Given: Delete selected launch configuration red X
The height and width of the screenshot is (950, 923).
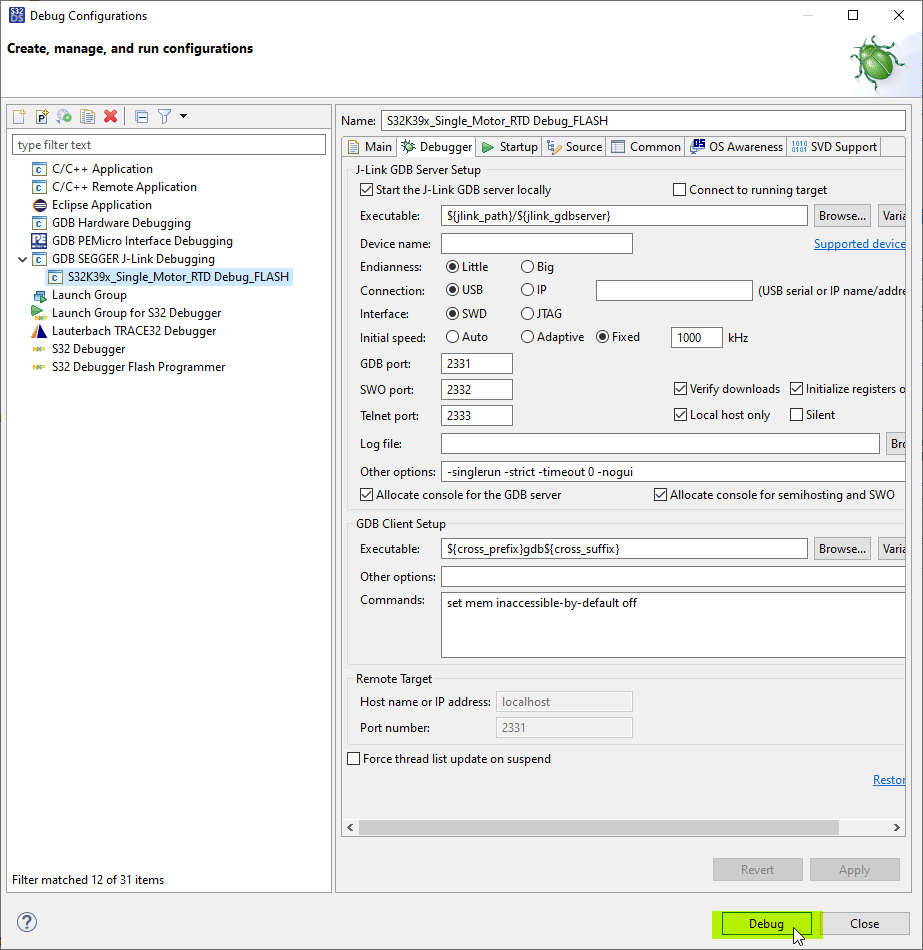Looking at the screenshot, I should tap(110, 116).
